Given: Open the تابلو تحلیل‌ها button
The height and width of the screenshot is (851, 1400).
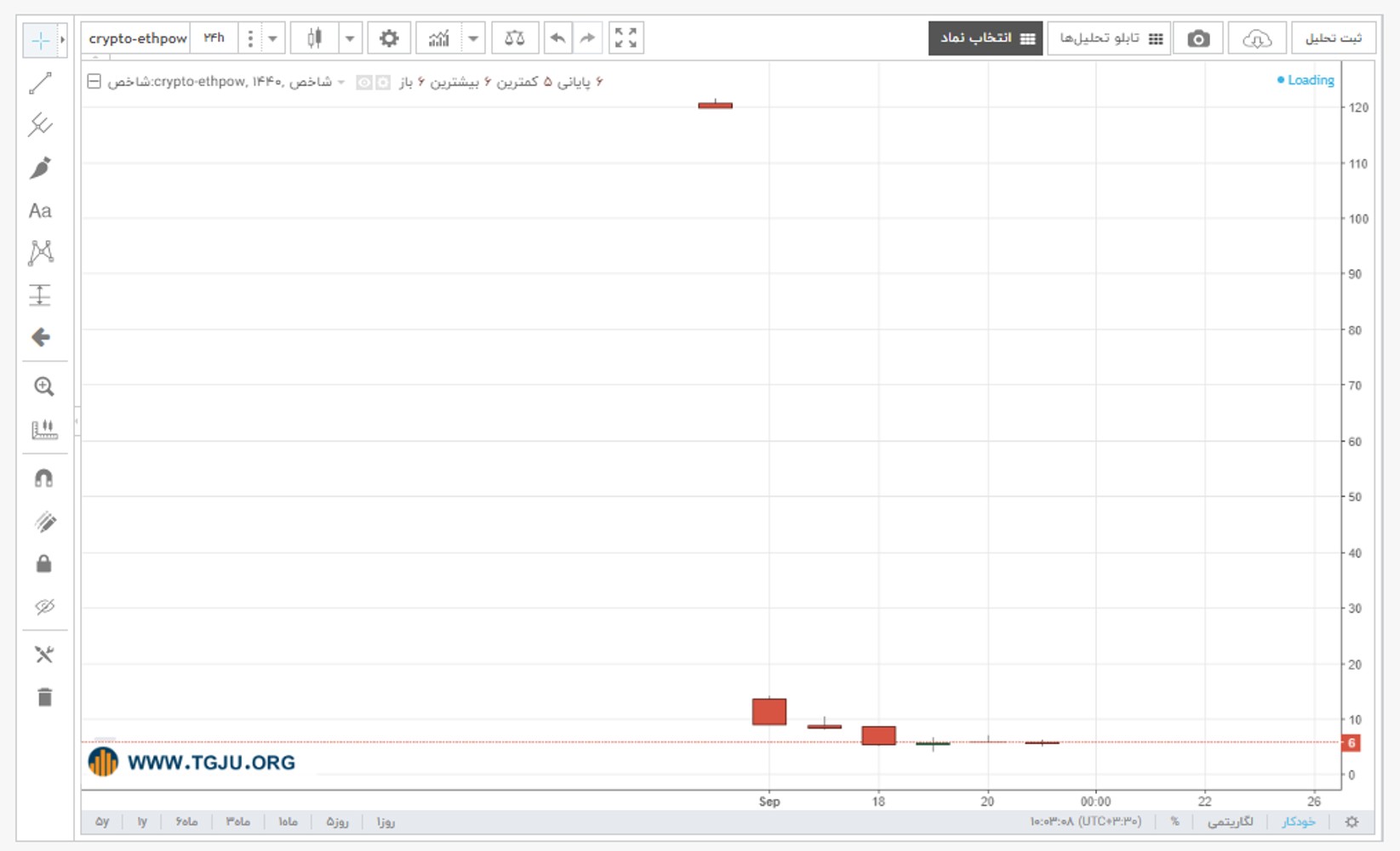Looking at the screenshot, I should pyautogui.click(x=1109, y=38).
